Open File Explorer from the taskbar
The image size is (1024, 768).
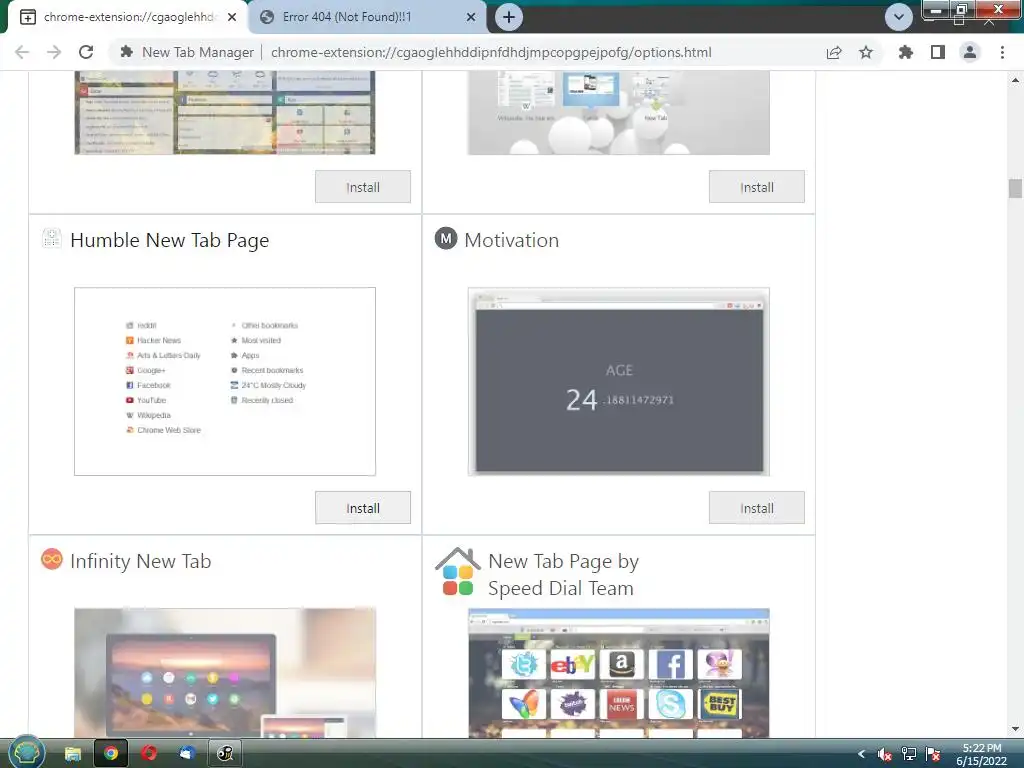[x=72, y=754]
